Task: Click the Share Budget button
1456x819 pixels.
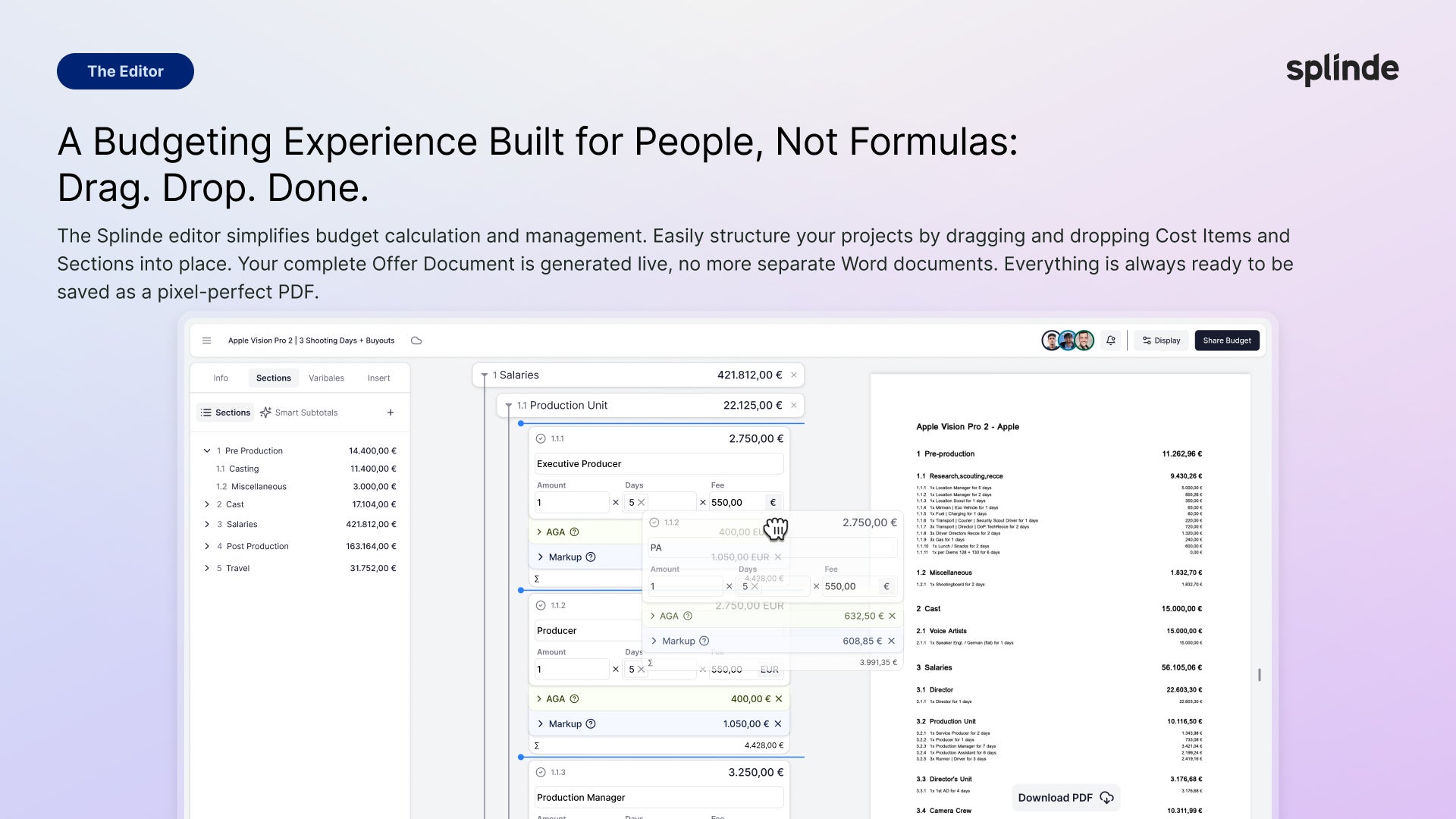Action: coord(1227,340)
